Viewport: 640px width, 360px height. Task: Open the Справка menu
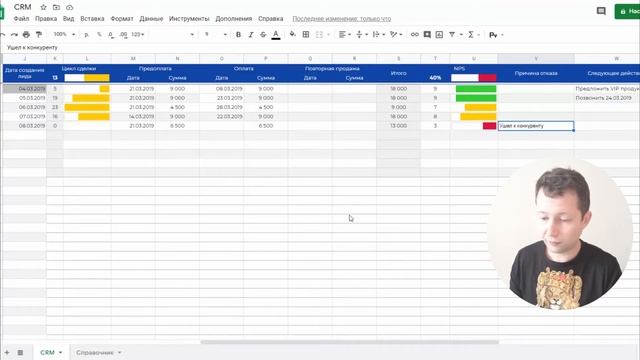click(x=271, y=19)
